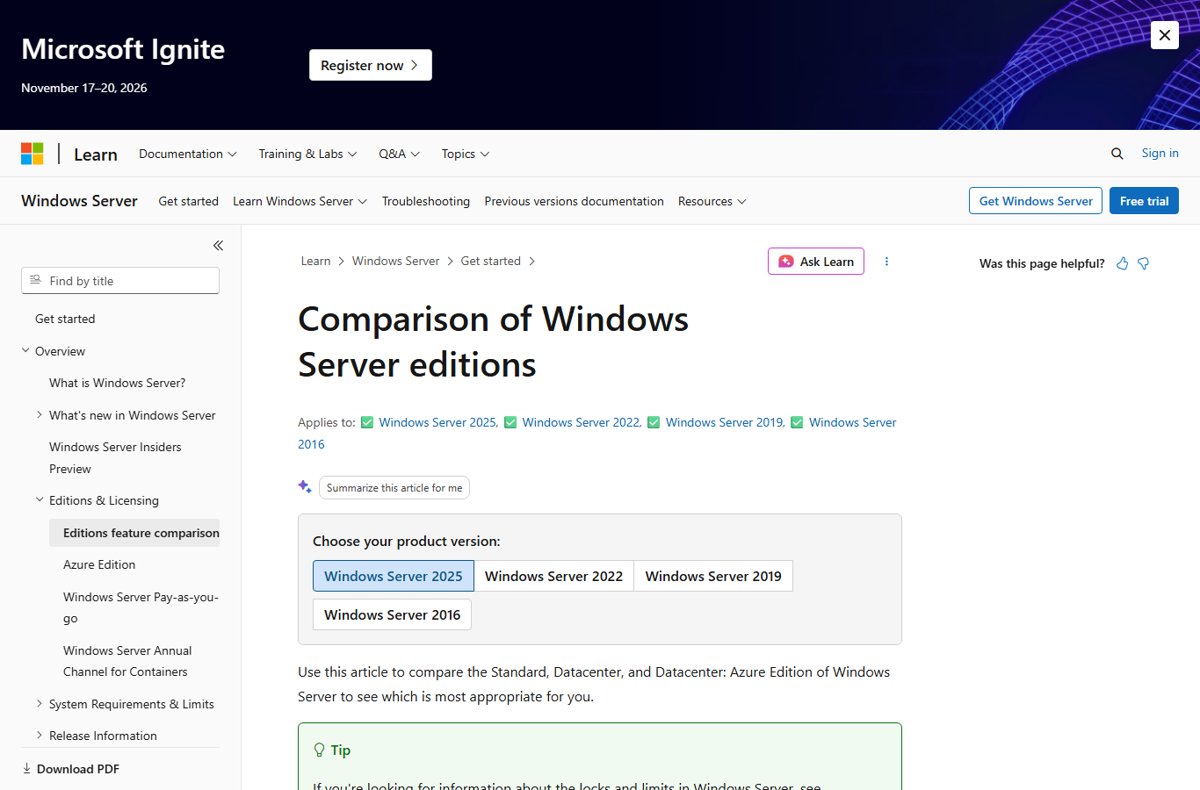Click Windows Server breadcrumb link
The height and width of the screenshot is (790, 1200).
coord(396,261)
